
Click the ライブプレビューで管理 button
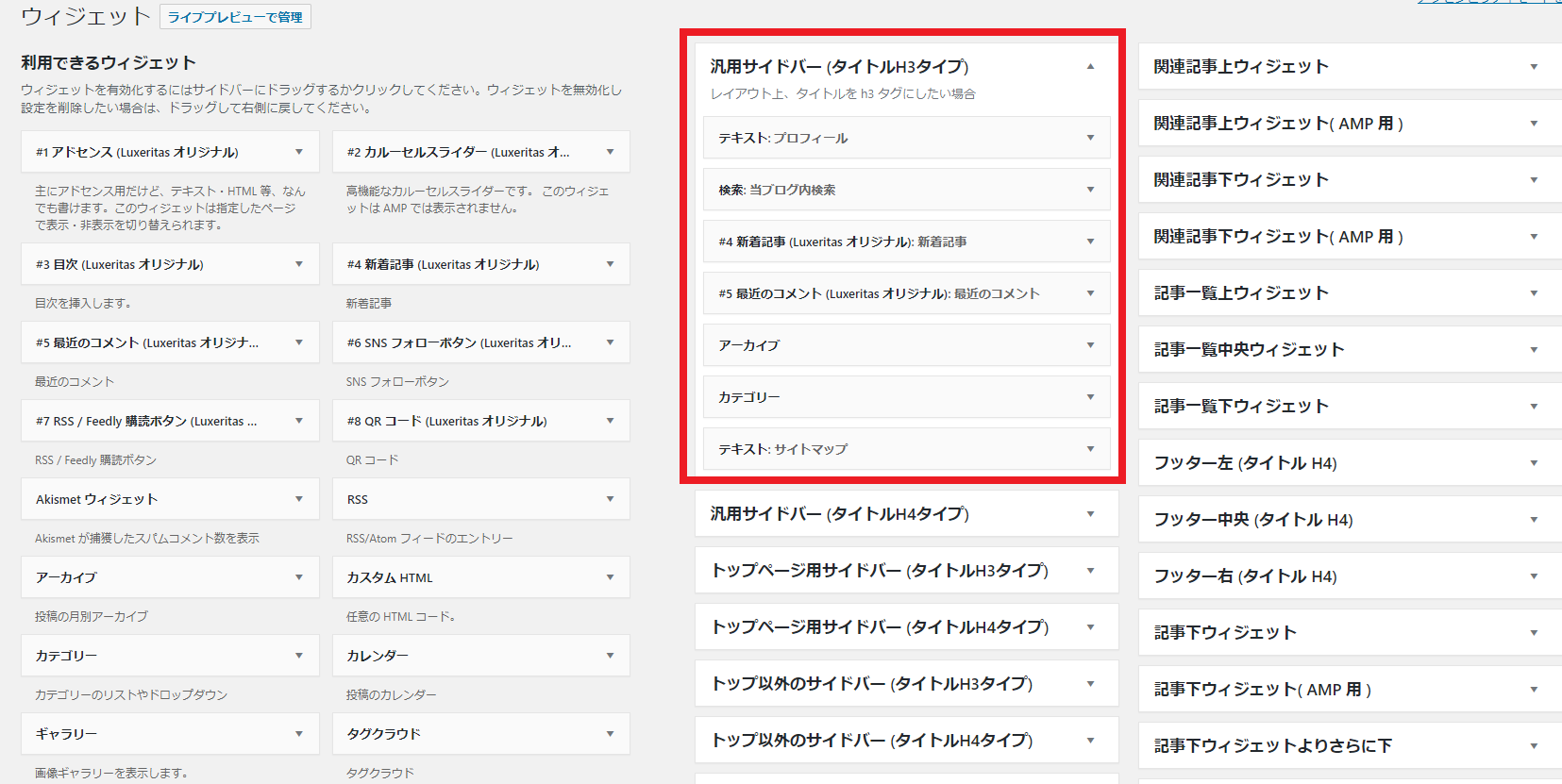[235, 17]
